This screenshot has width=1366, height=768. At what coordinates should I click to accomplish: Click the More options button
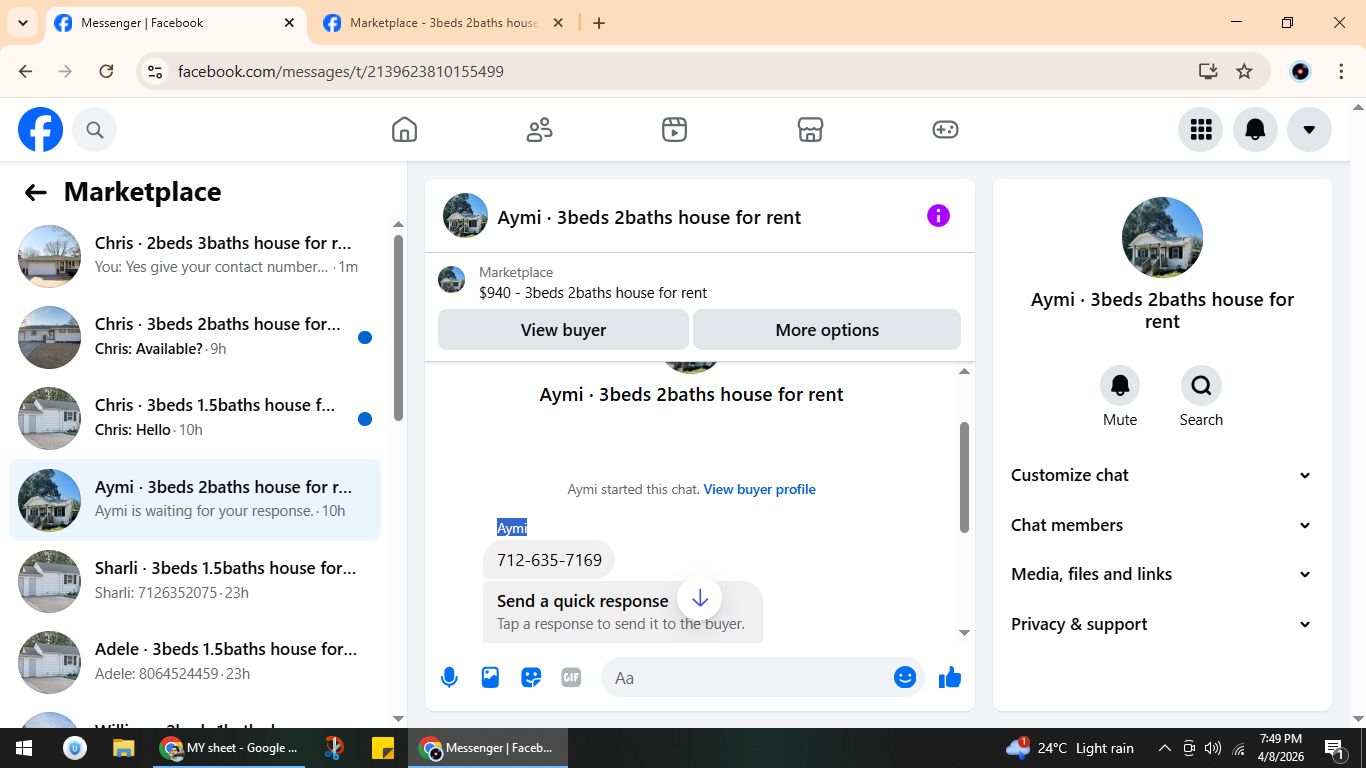click(827, 330)
